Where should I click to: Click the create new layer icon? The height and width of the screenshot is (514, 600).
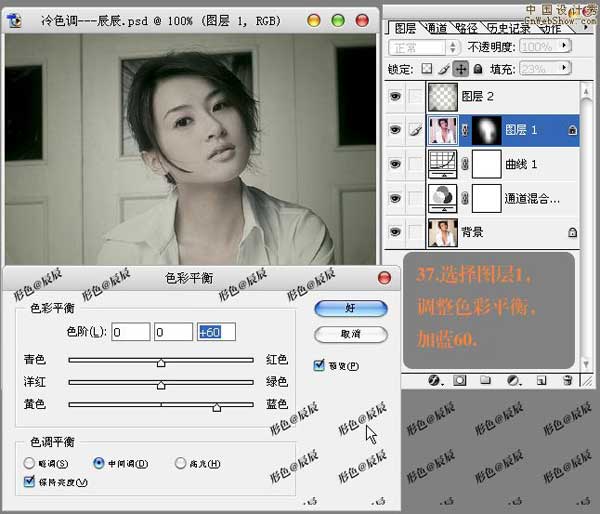(x=540, y=381)
